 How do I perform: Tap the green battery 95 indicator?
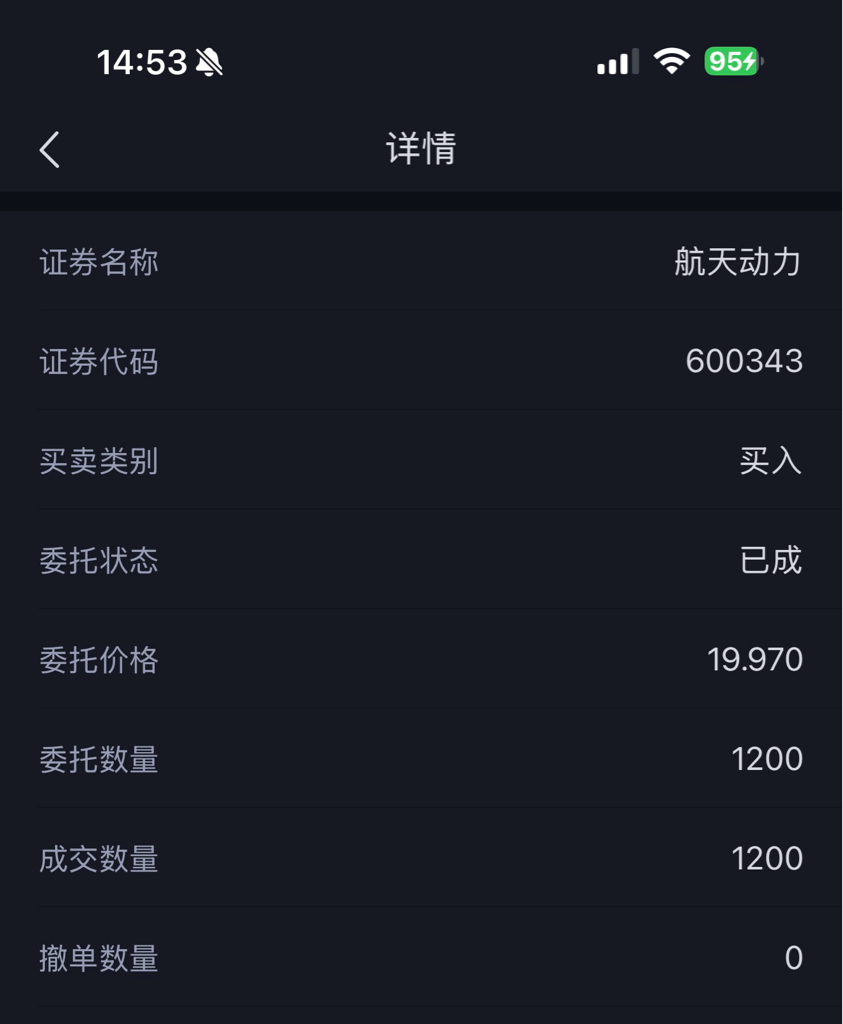coord(734,61)
